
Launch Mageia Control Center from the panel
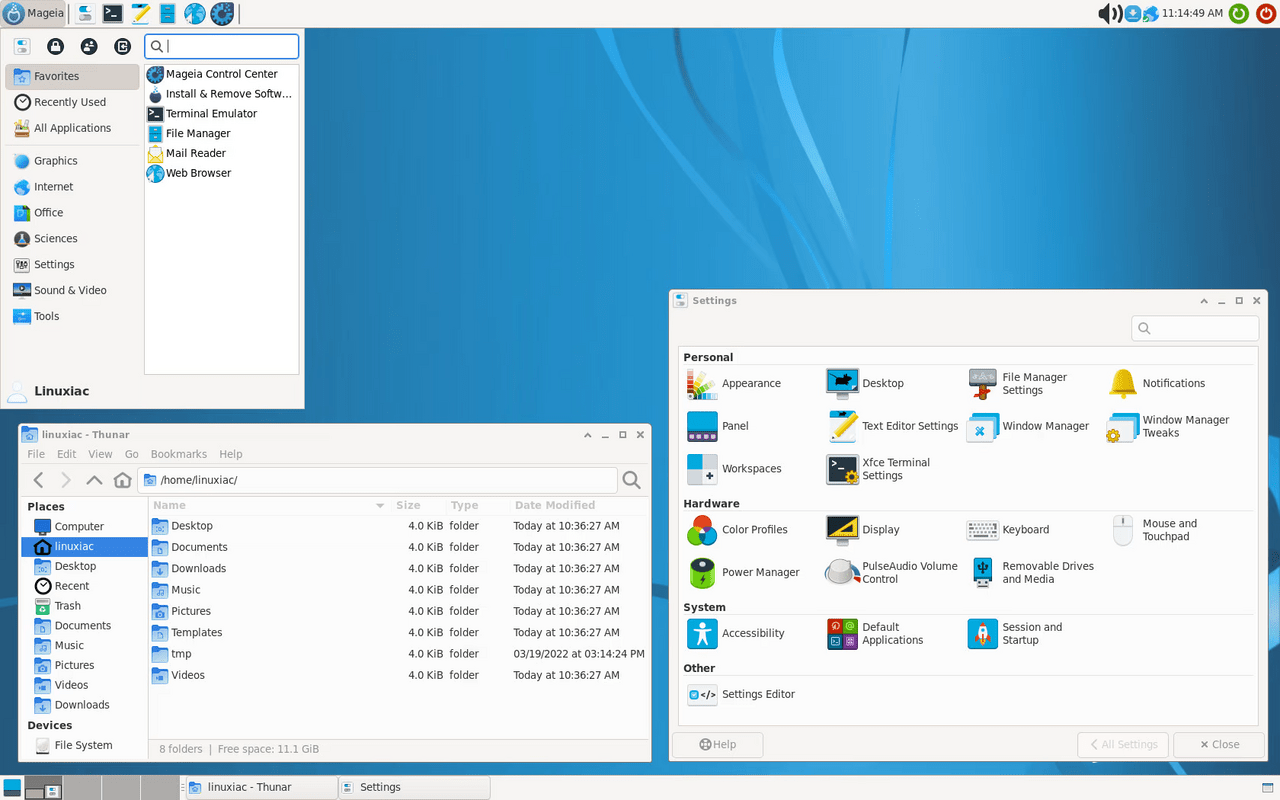pyautogui.click(x=222, y=14)
